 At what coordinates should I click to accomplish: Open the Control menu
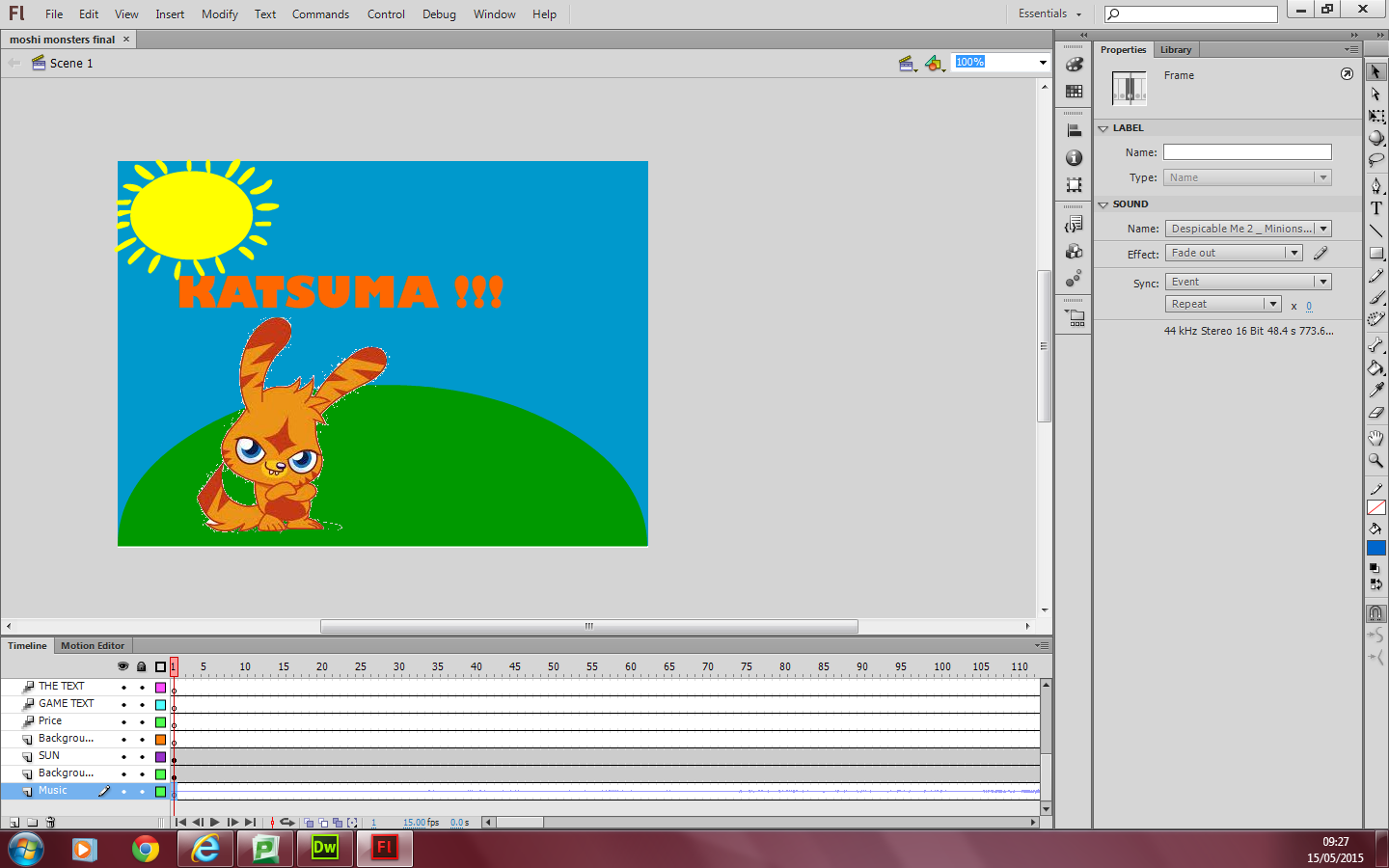tap(386, 14)
